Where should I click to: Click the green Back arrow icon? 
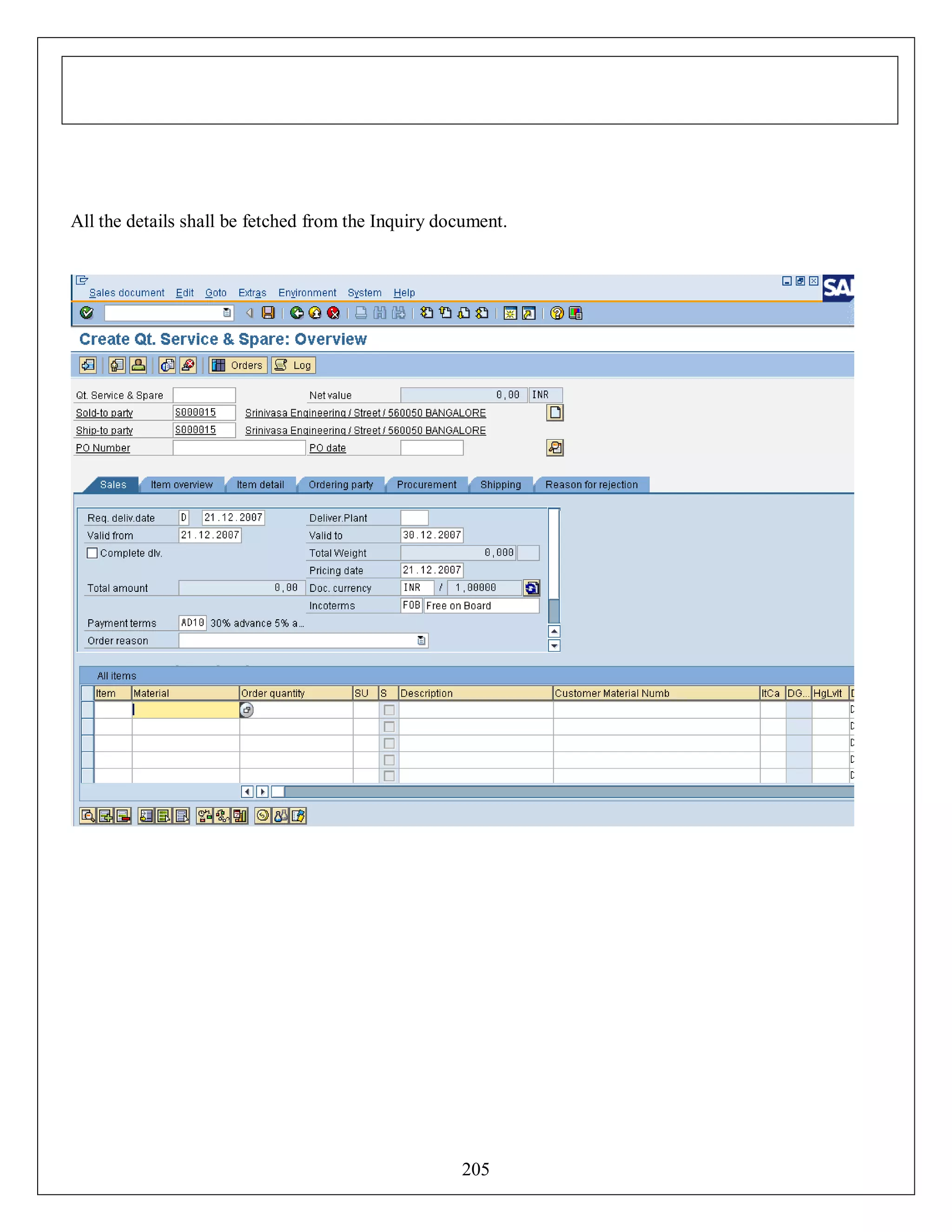297,313
